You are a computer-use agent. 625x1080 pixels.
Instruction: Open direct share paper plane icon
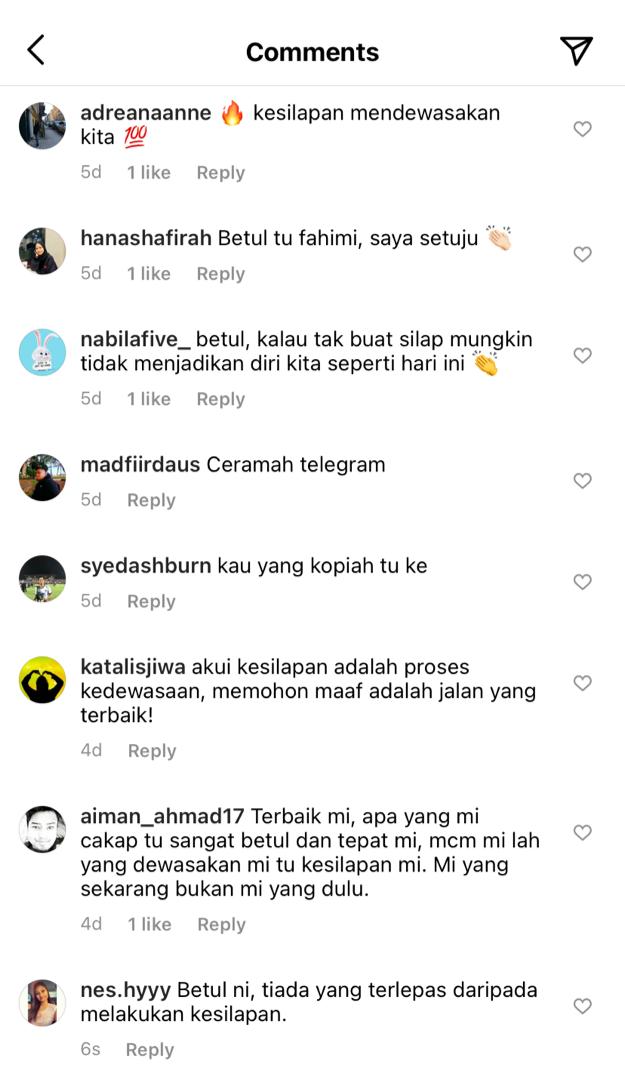click(x=576, y=51)
